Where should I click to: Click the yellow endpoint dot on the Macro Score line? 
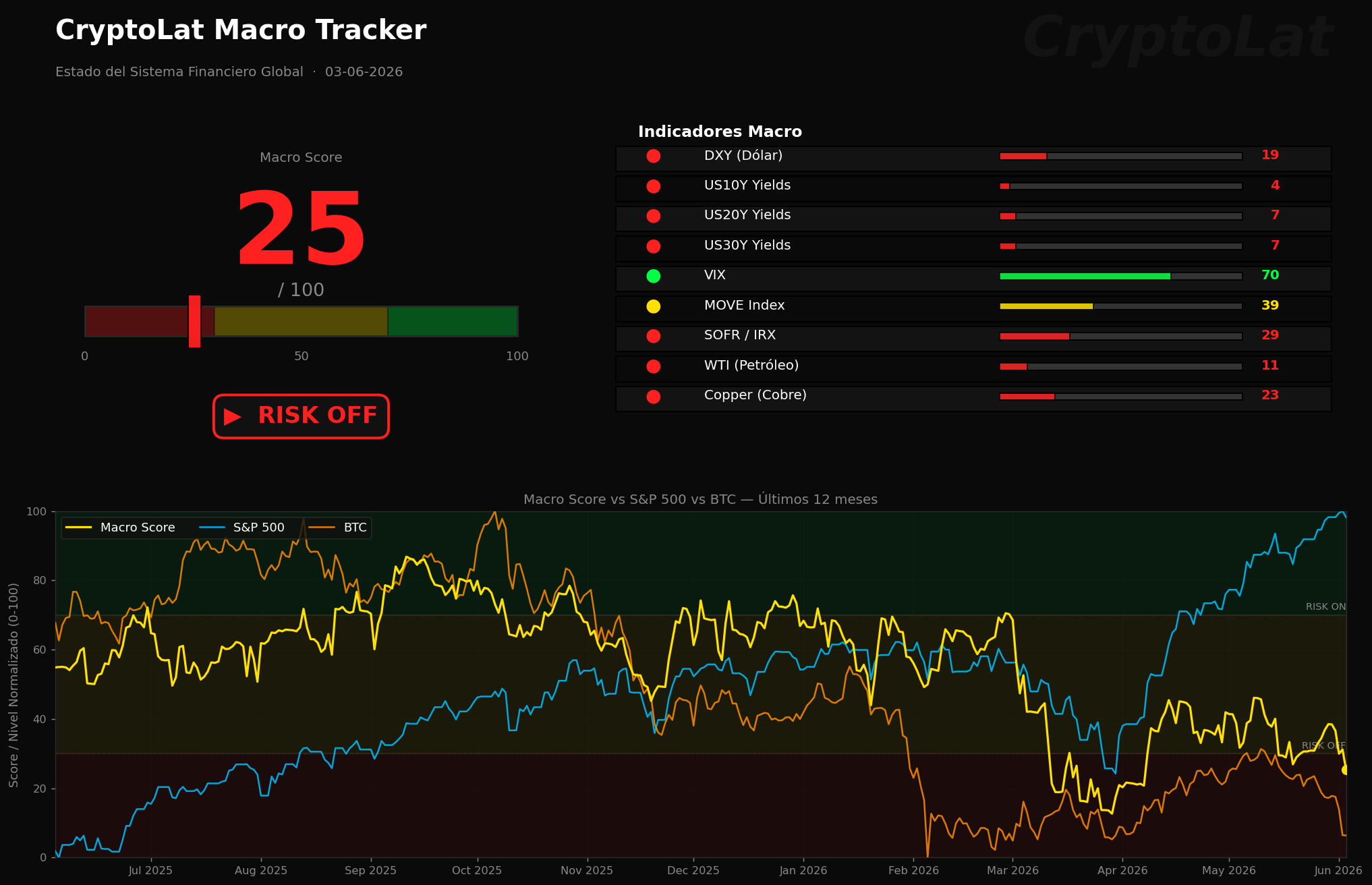(x=1345, y=770)
